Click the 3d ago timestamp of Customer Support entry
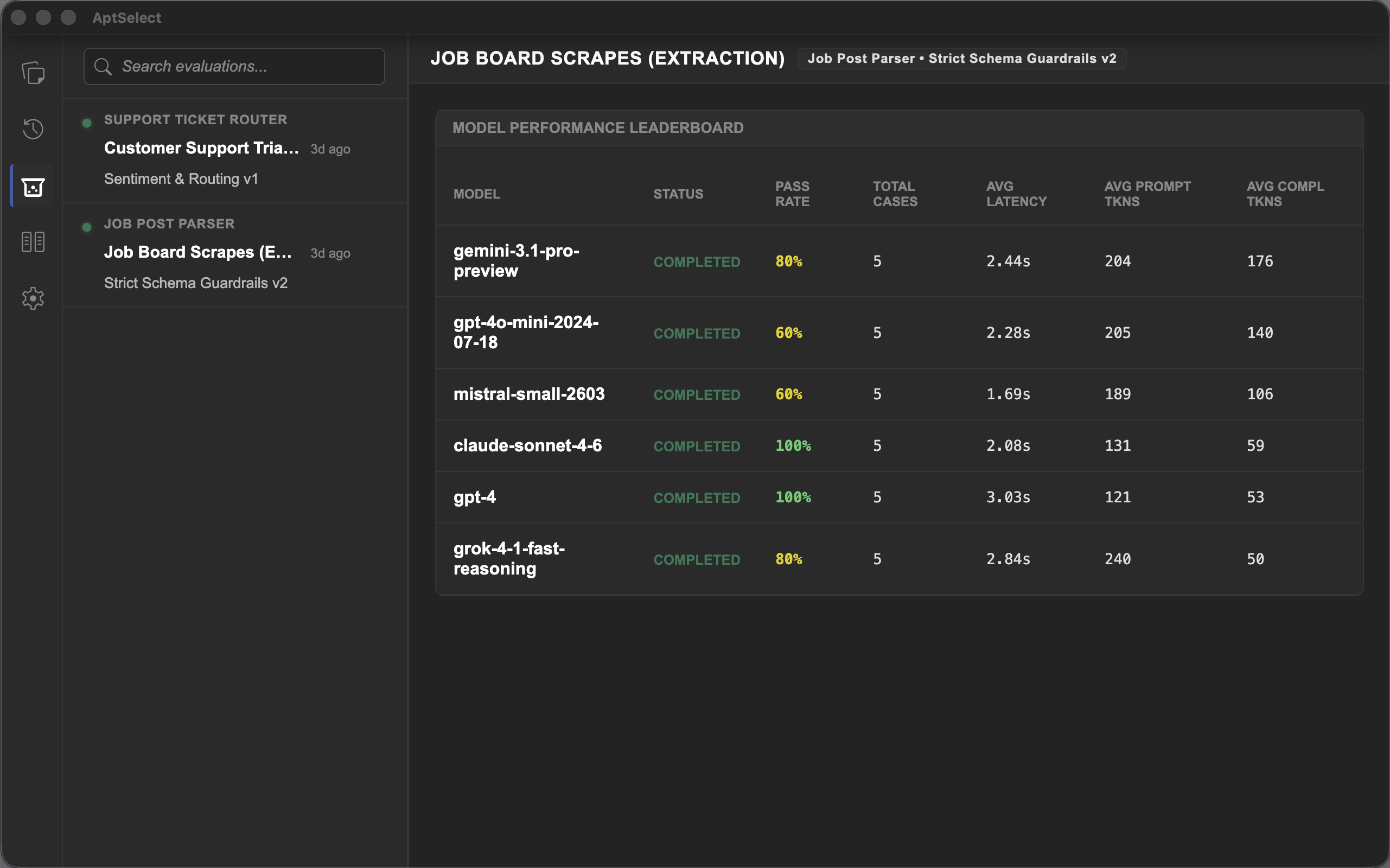Viewport: 1390px width, 868px height. coord(330,149)
